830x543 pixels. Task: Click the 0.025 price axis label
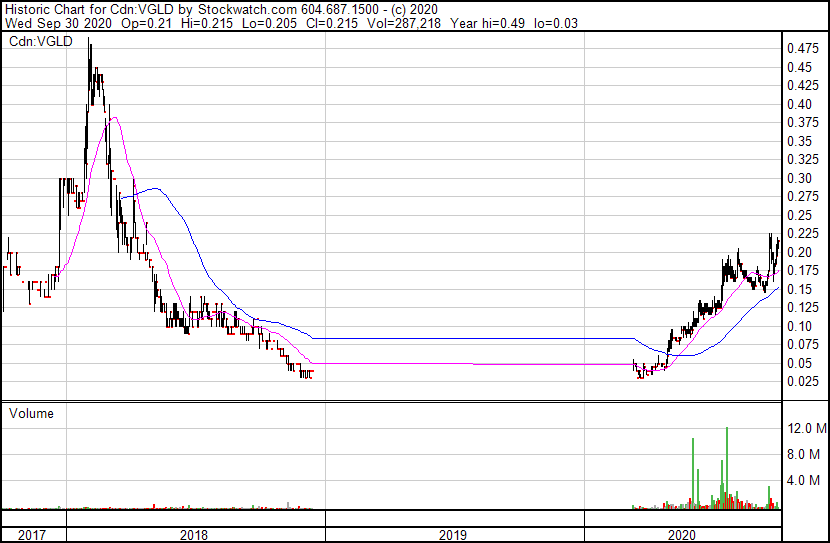(x=801, y=382)
